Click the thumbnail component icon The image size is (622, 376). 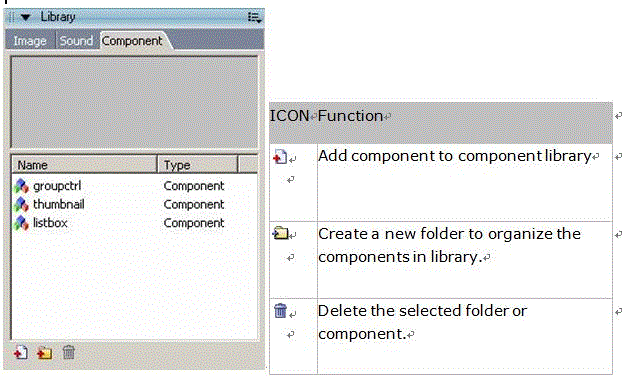click(x=21, y=204)
